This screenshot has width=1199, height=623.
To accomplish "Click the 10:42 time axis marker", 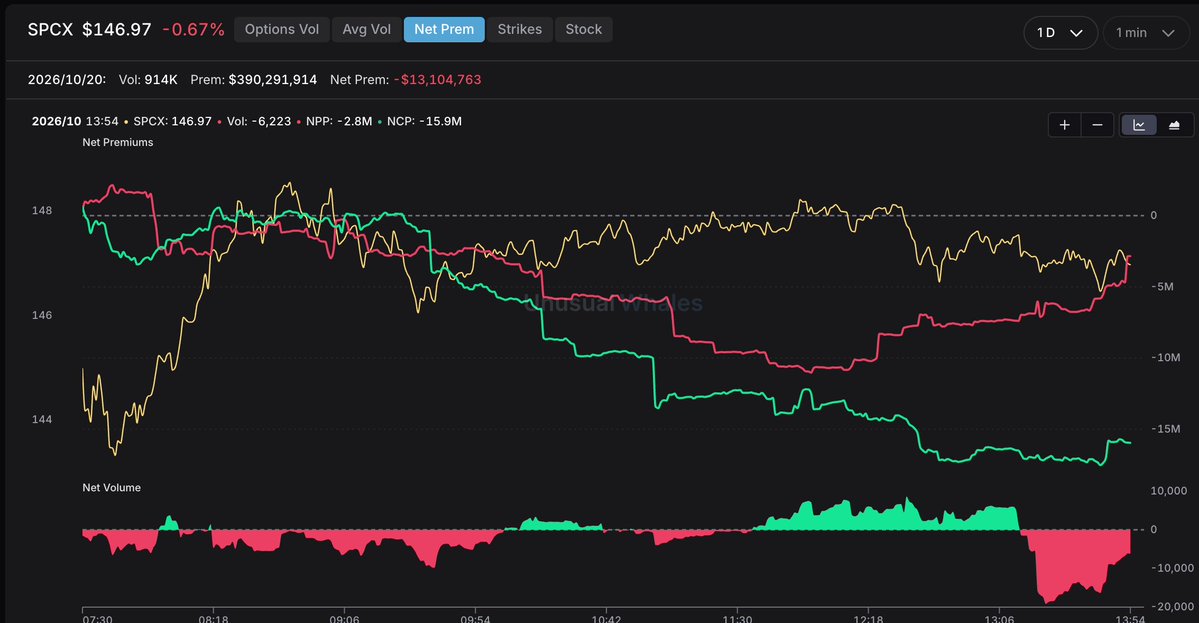I will pyautogui.click(x=606, y=618).
